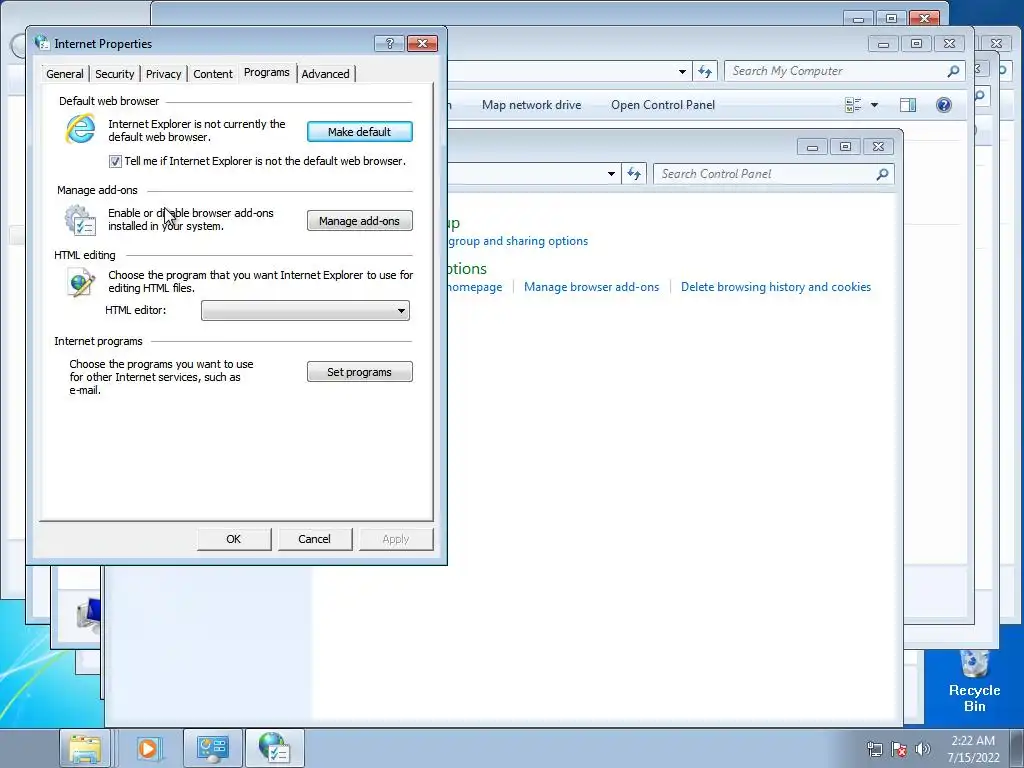Click the magnifier icon in Search Control Panel
Screen dimensions: 1024x768
(x=882, y=174)
